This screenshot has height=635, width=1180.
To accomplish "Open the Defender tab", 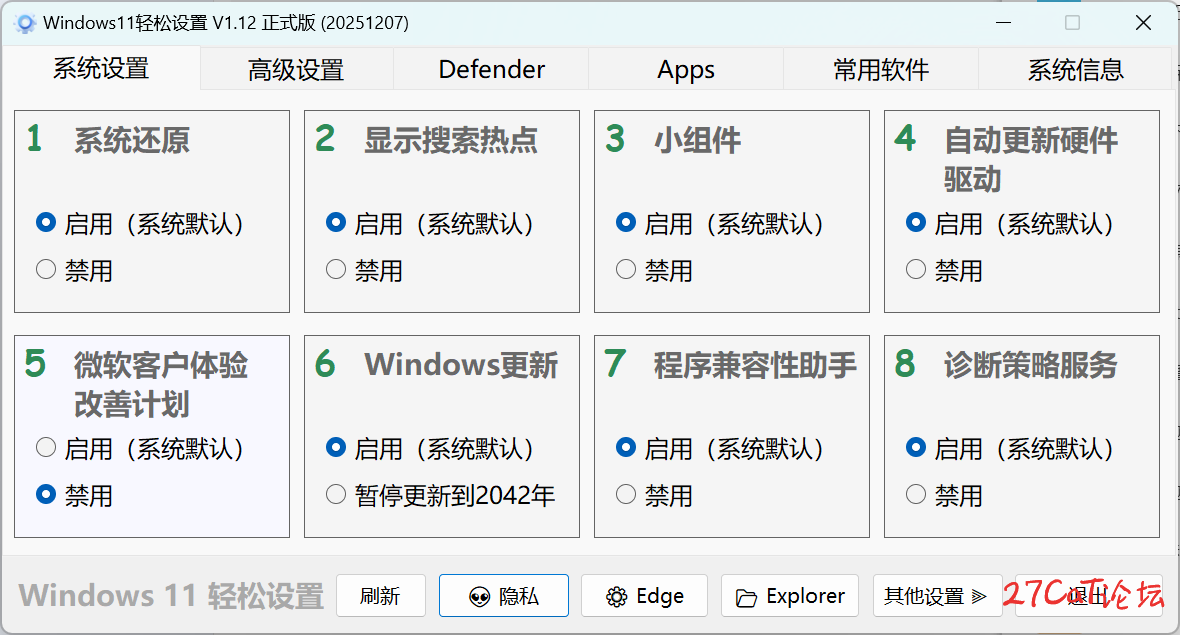I will coord(491,70).
